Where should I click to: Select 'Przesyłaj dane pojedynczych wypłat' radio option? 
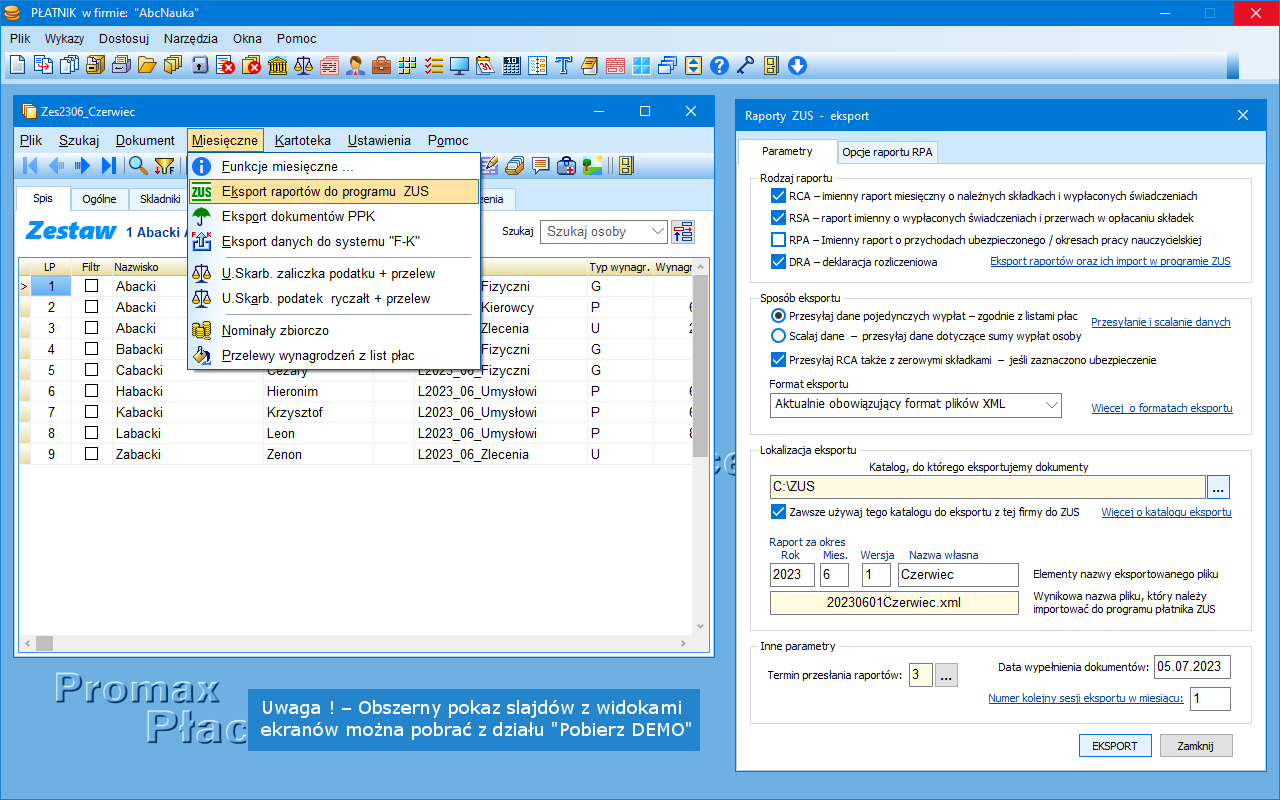coord(779,315)
